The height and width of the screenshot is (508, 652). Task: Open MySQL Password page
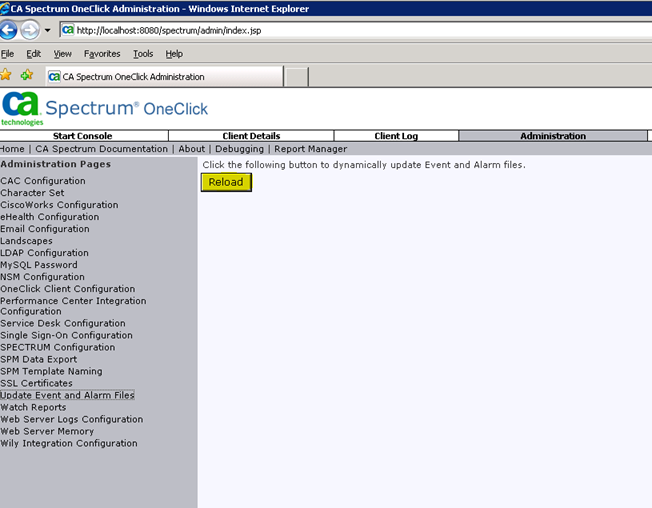tap(39, 265)
